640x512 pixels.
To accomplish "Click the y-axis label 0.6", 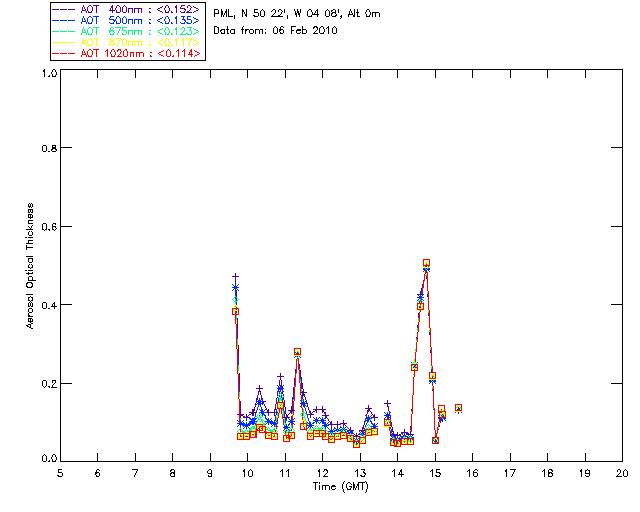I will [49, 227].
